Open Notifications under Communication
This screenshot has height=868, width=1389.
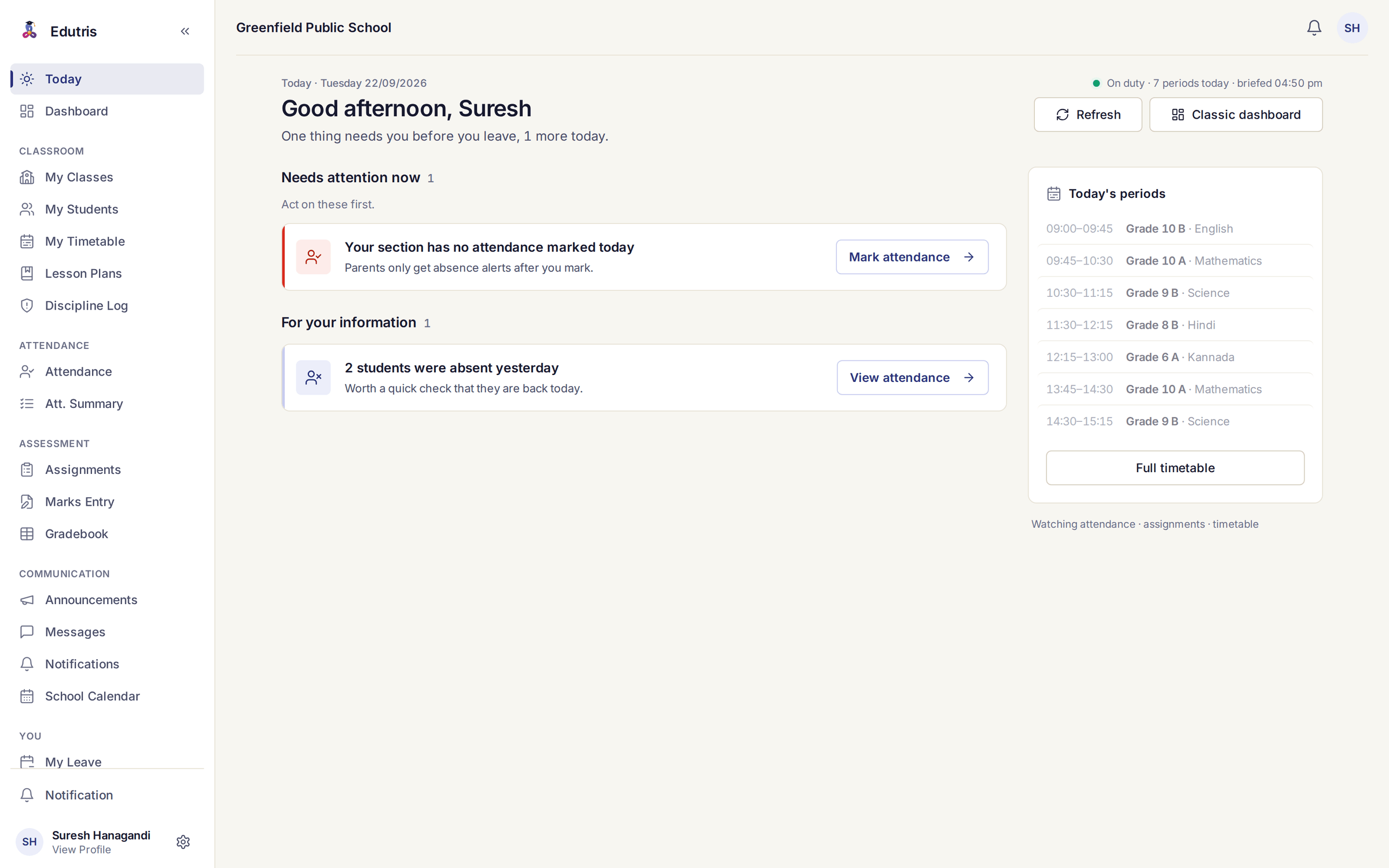point(107,664)
